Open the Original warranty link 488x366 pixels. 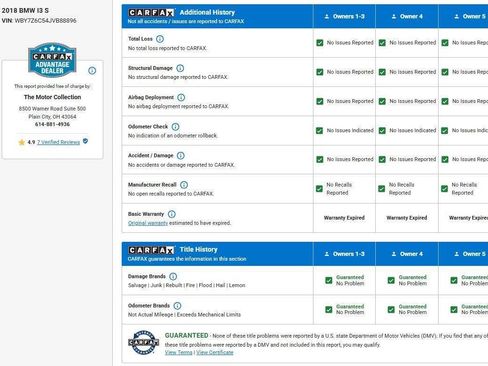pyautogui.click(x=148, y=223)
